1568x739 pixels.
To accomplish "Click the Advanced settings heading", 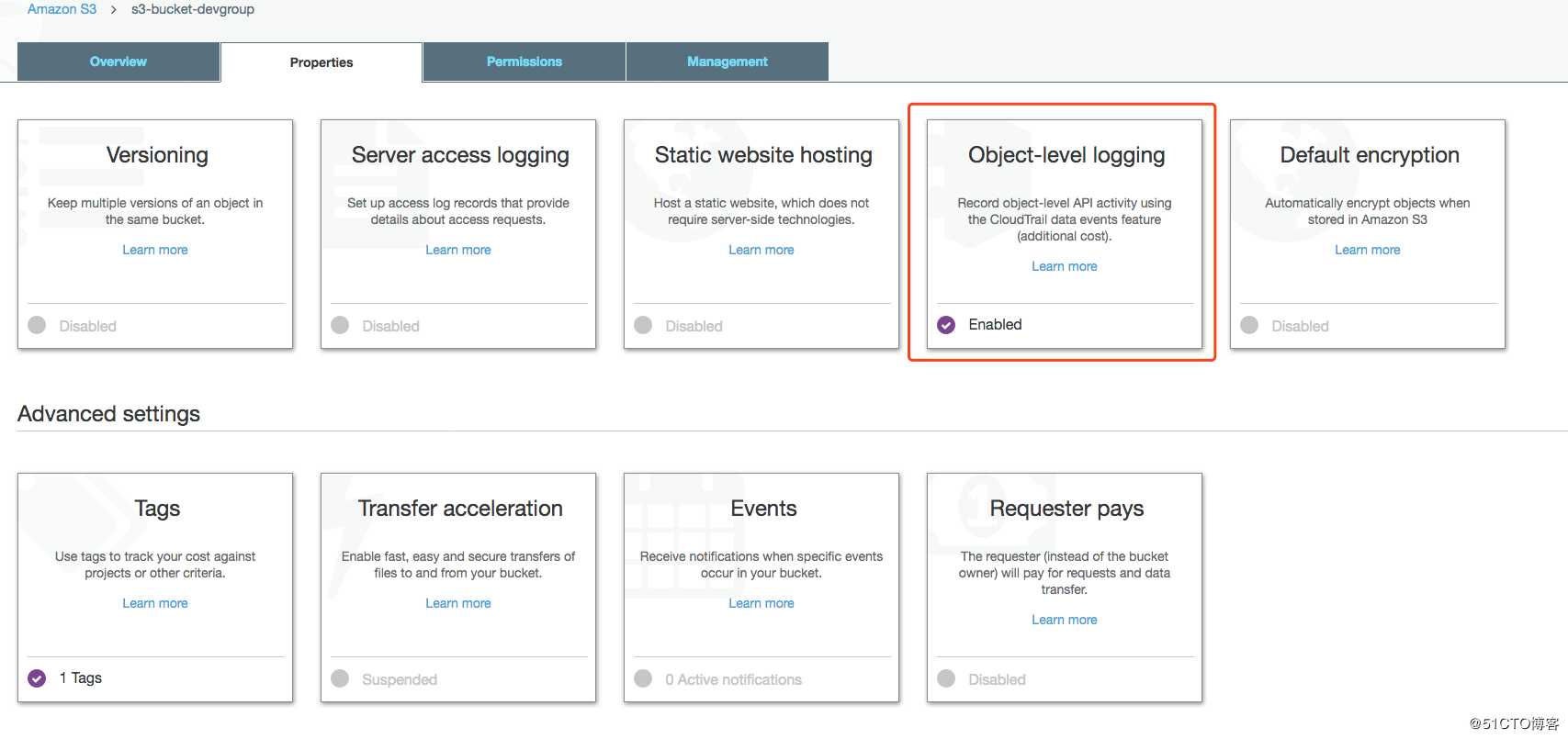I will pos(108,414).
